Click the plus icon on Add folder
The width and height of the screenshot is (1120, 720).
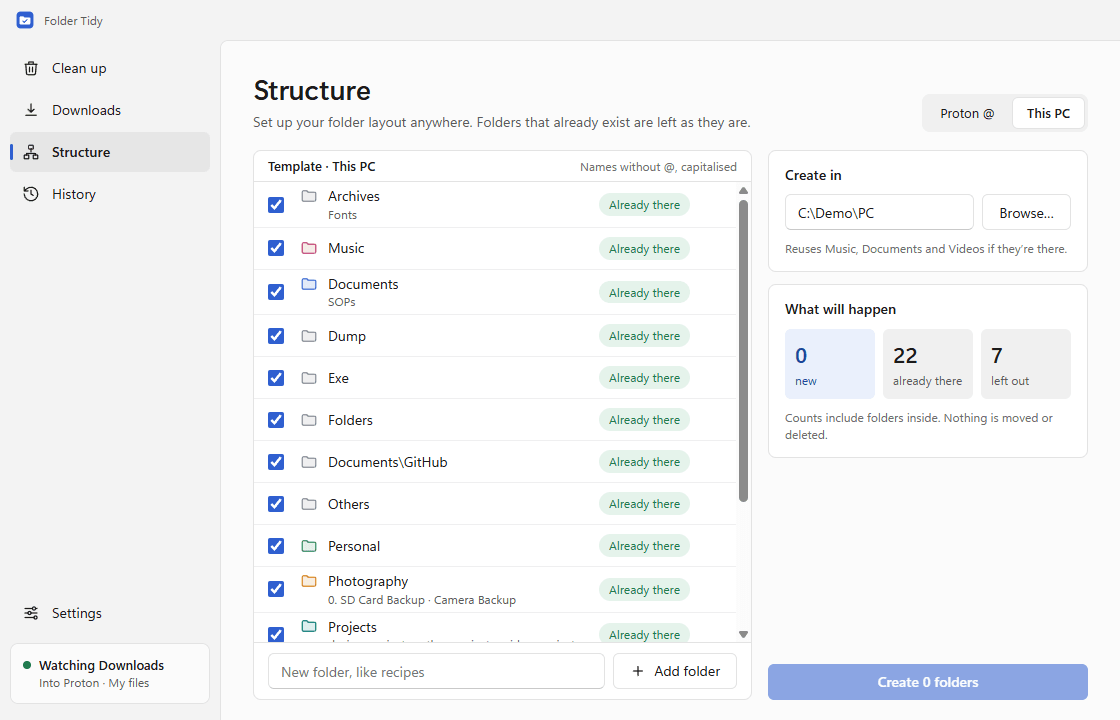638,671
